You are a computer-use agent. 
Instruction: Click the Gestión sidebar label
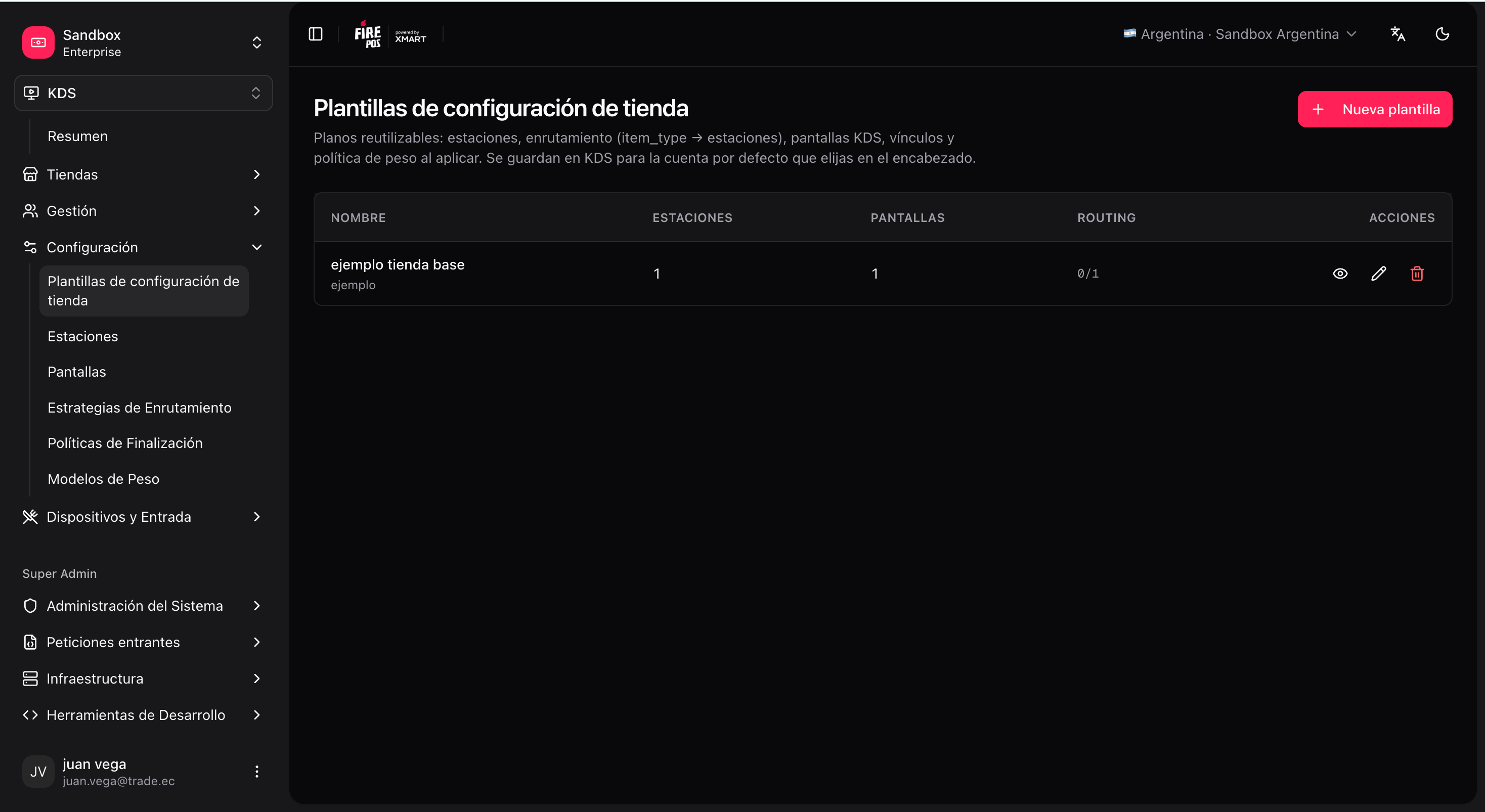[x=71, y=211]
